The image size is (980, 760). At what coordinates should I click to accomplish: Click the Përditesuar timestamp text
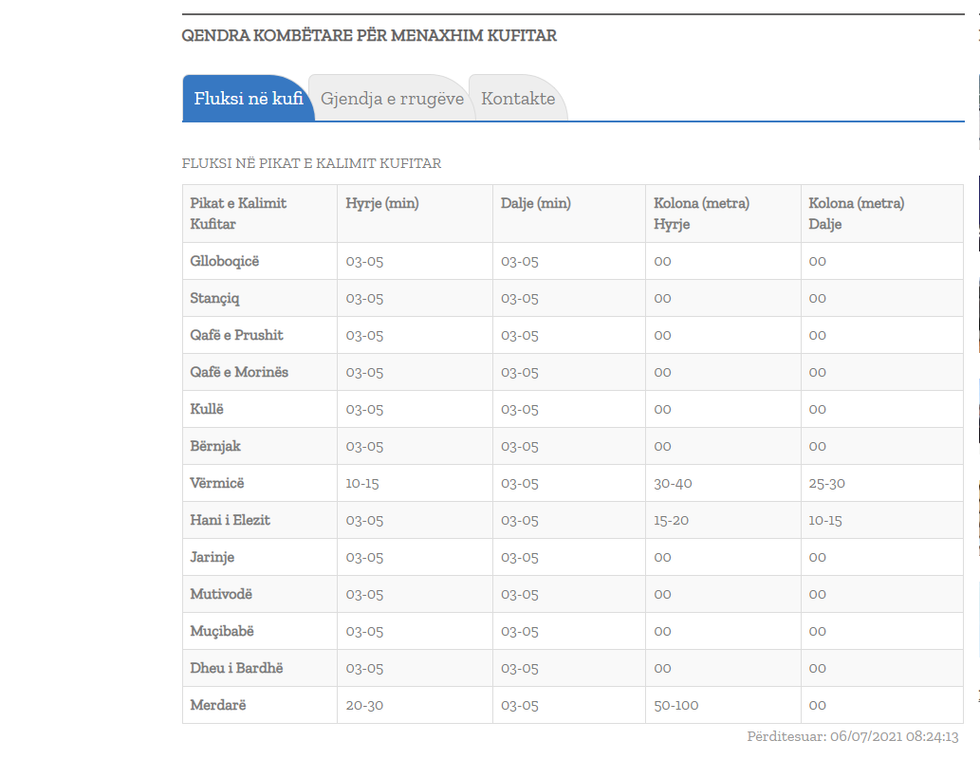tap(852, 736)
